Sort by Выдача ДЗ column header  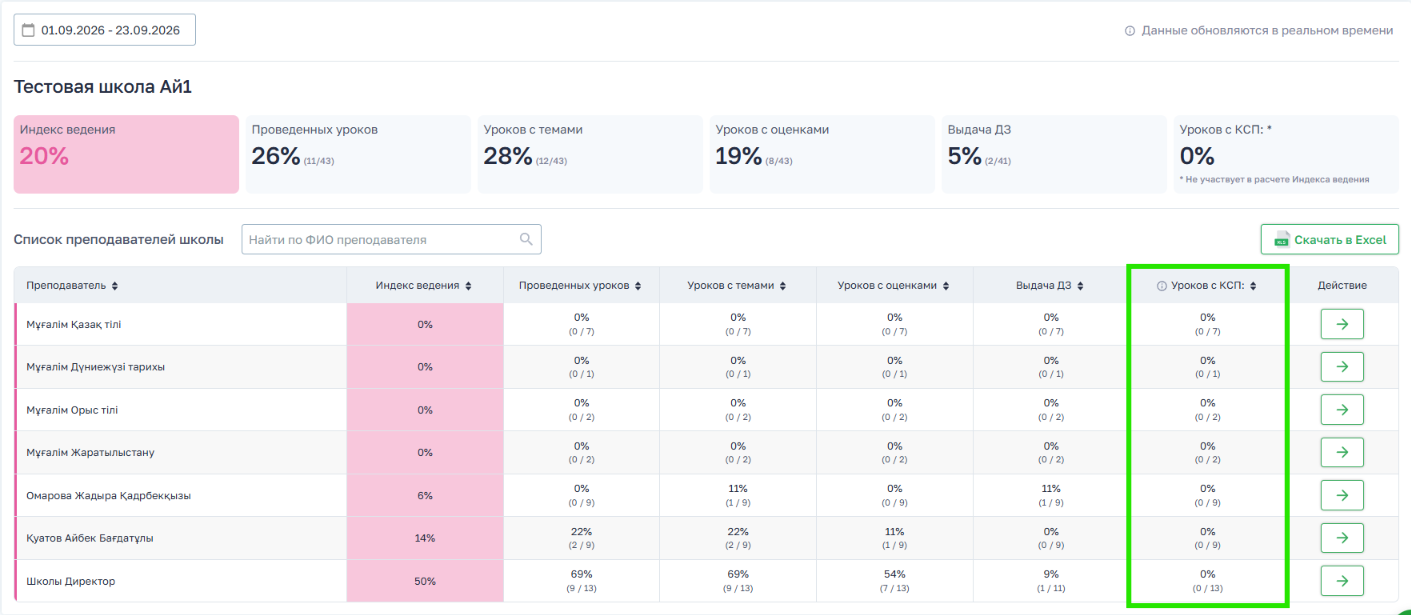[1050, 285]
